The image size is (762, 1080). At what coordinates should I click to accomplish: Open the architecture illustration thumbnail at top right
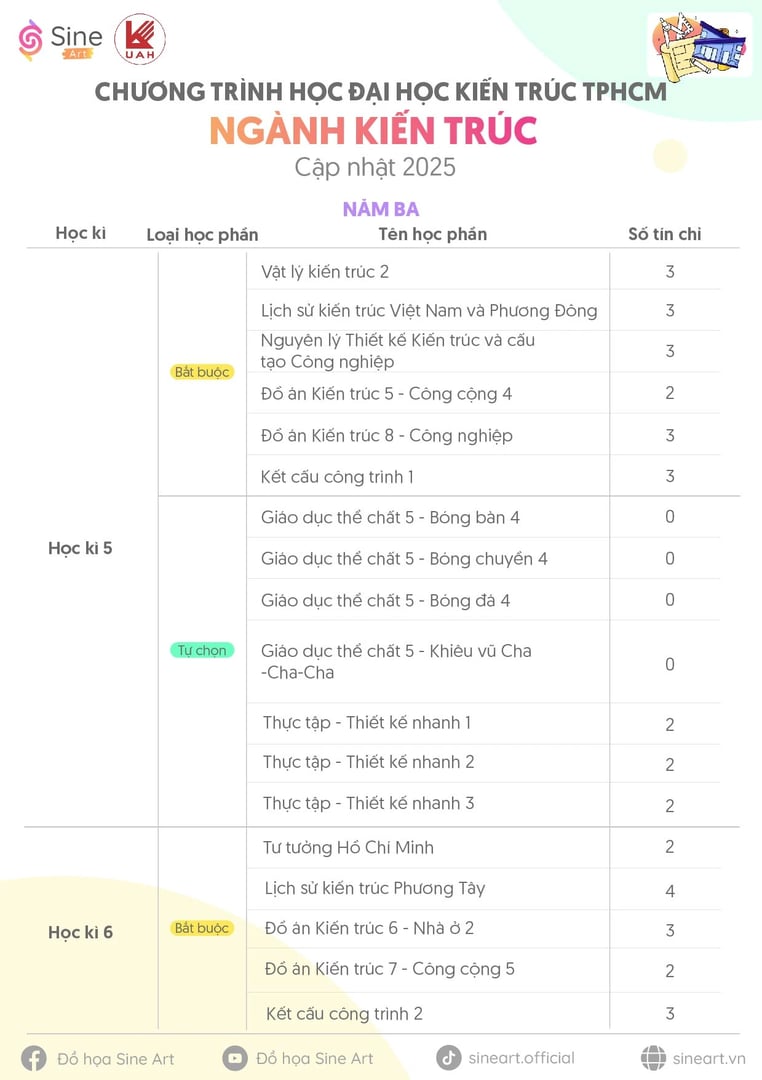coord(699,48)
